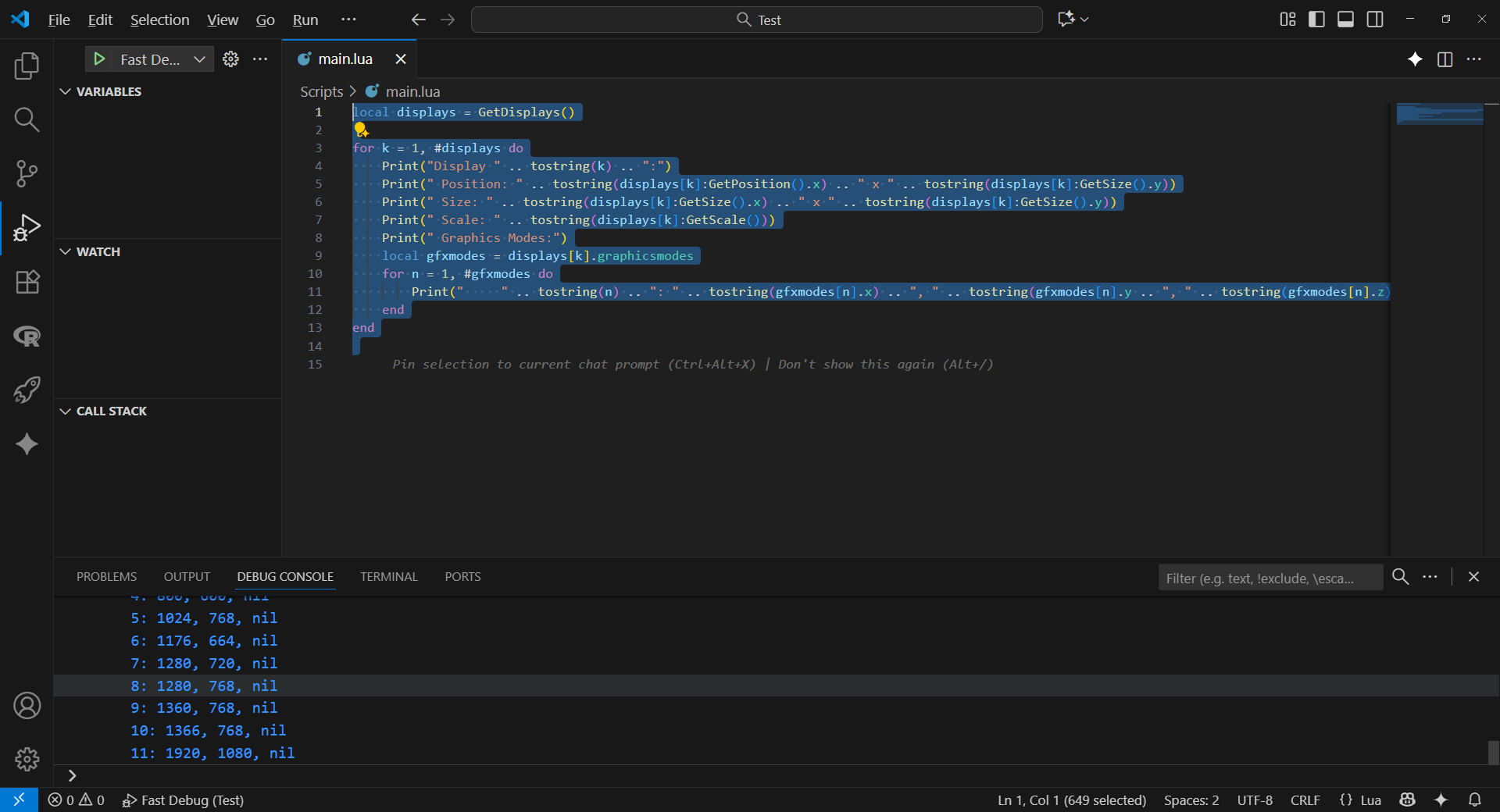Toggle the bottom panel visibility
This screenshot has height=812, width=1500.
pos(1345,20)
